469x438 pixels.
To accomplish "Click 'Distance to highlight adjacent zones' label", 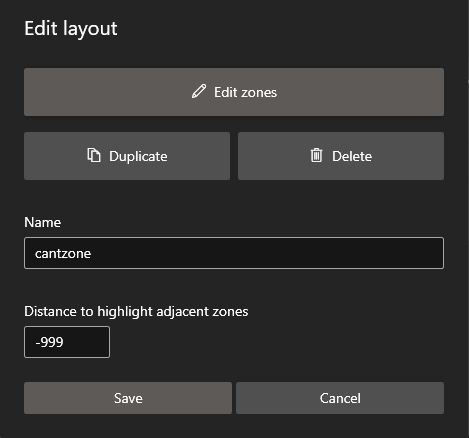I will click(136, 312).
